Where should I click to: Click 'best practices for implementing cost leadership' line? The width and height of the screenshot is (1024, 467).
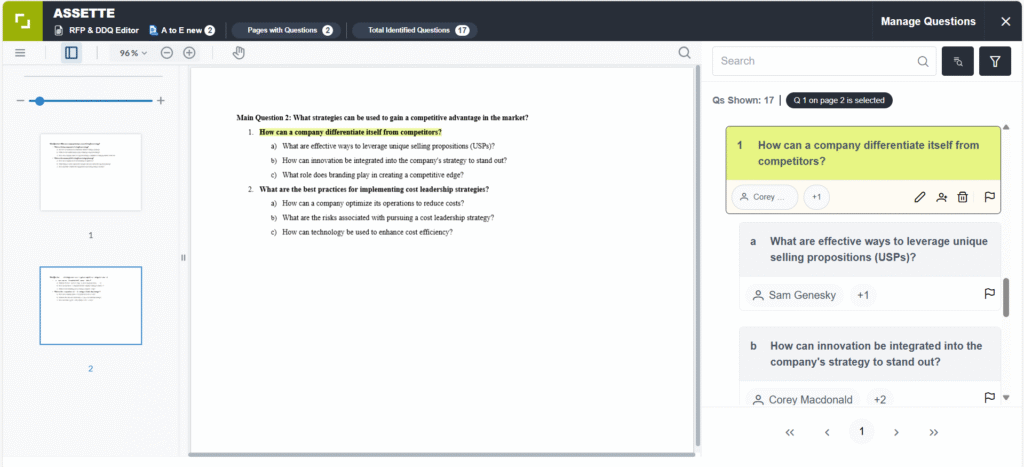[374, 189]
